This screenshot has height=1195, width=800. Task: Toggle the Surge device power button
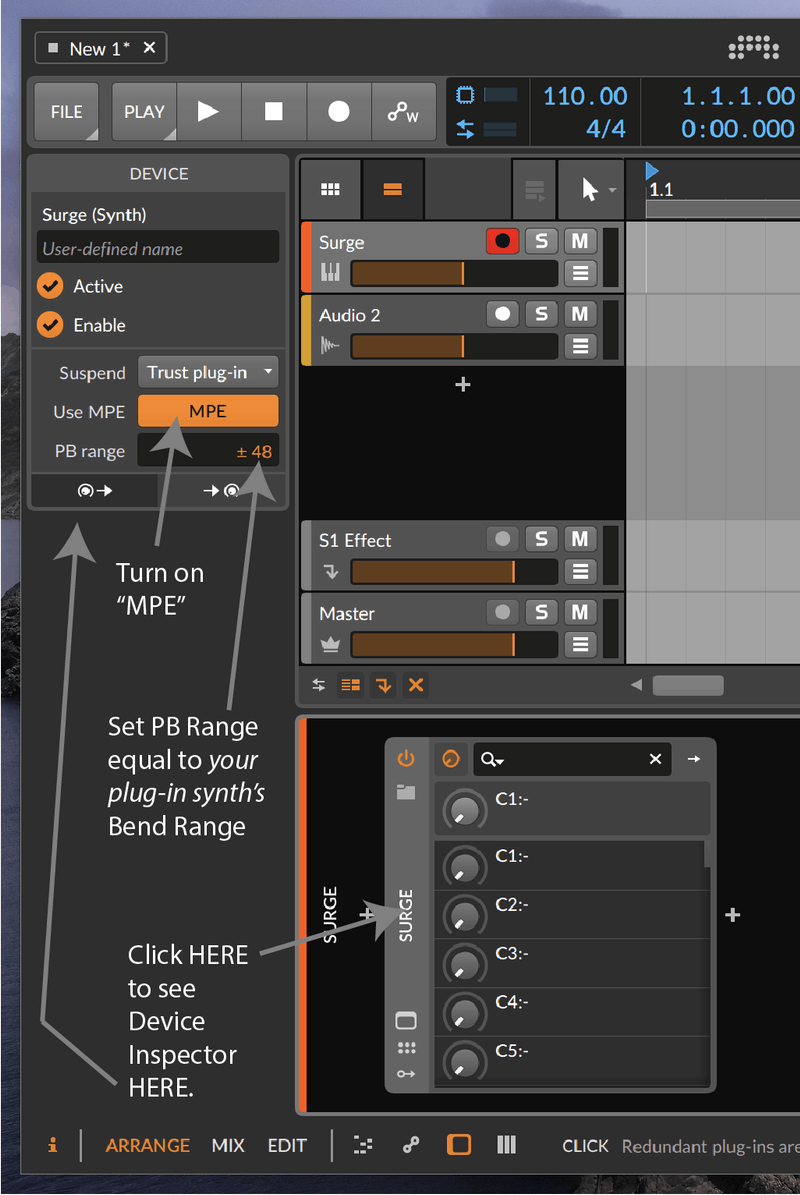pyautogui.click(x=405, y=759)
